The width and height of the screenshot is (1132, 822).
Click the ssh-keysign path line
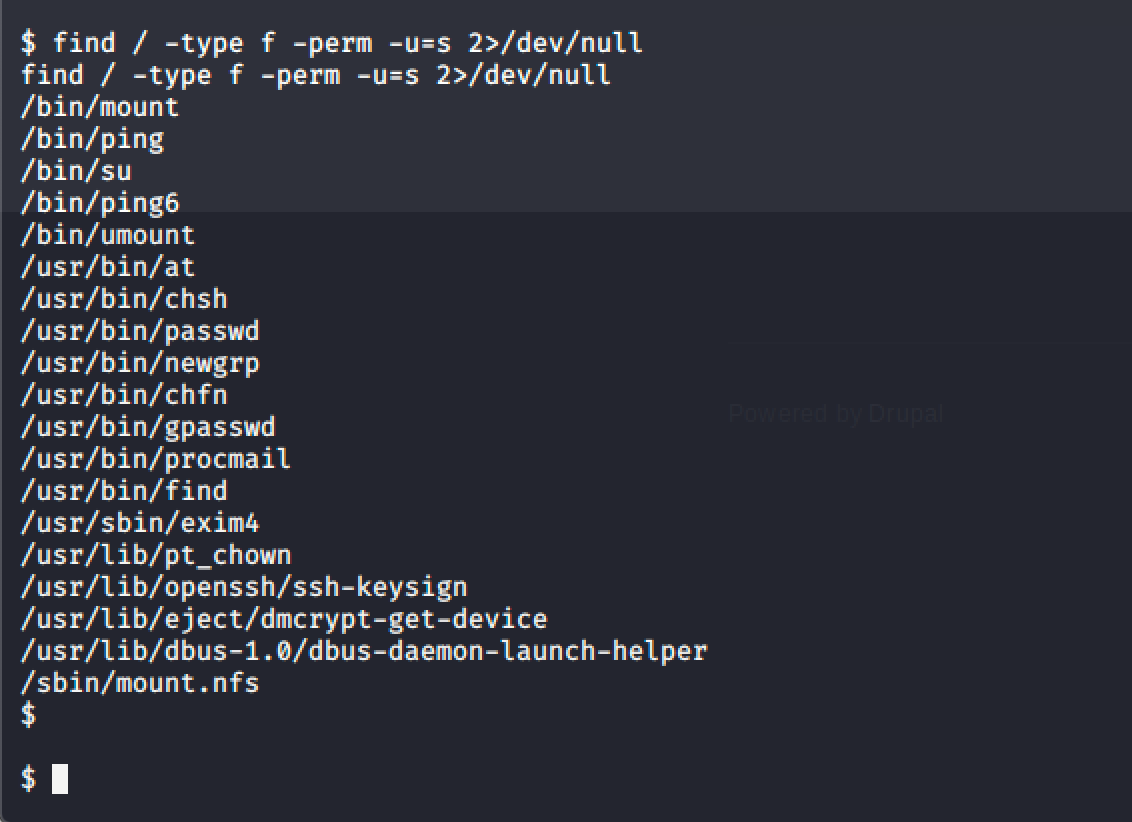244,587
